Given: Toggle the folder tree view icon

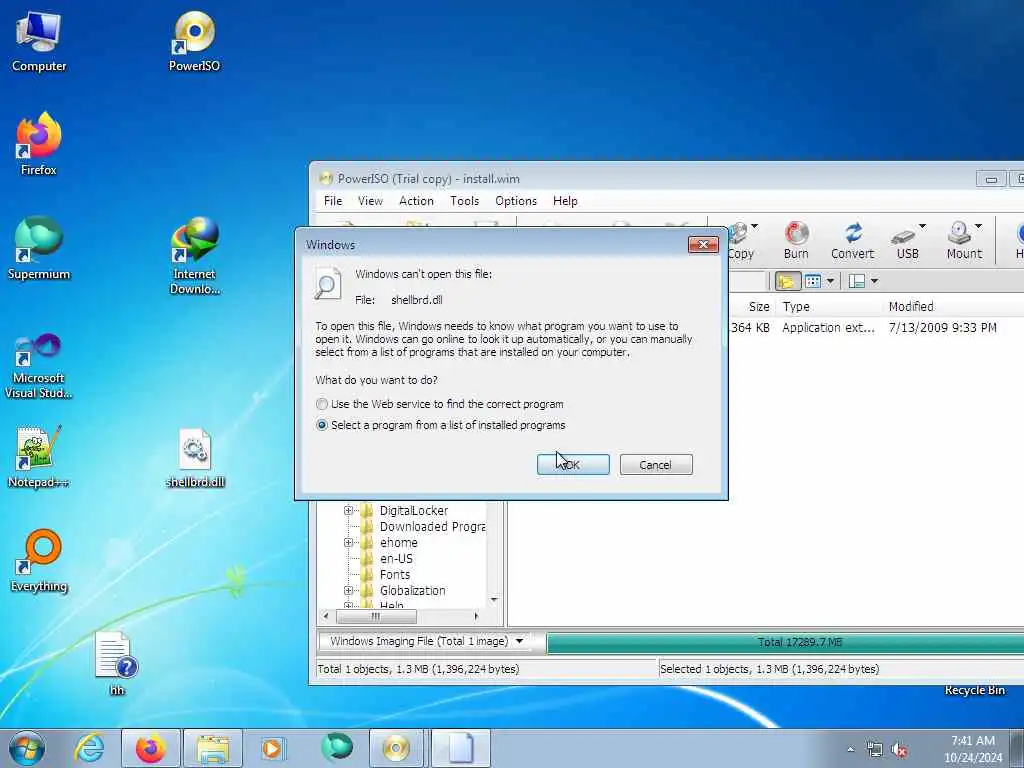Looking at the screenshot, I should 787,281.
